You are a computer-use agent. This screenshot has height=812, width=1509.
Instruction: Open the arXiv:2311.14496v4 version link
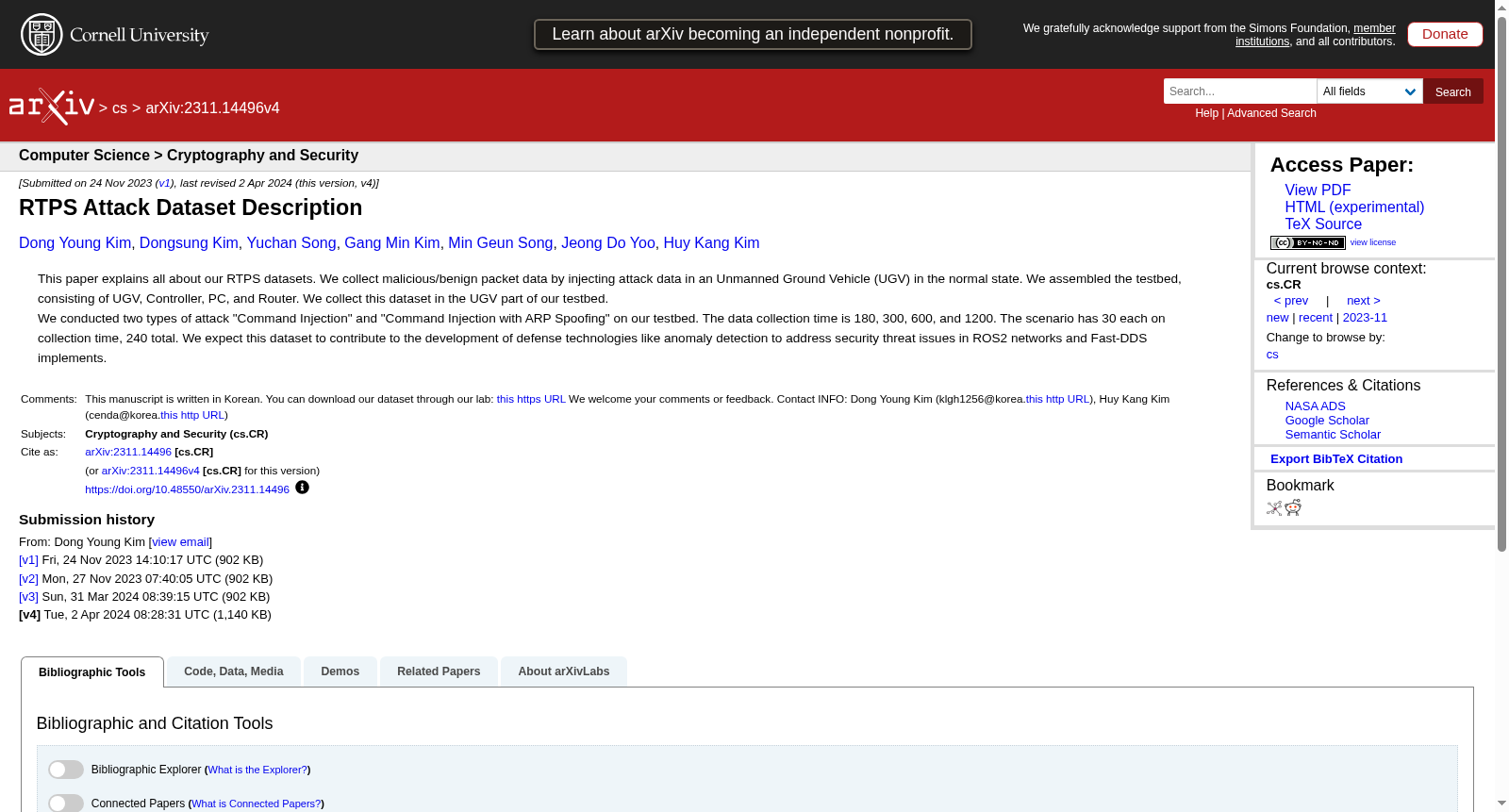(x=151, y=471)
